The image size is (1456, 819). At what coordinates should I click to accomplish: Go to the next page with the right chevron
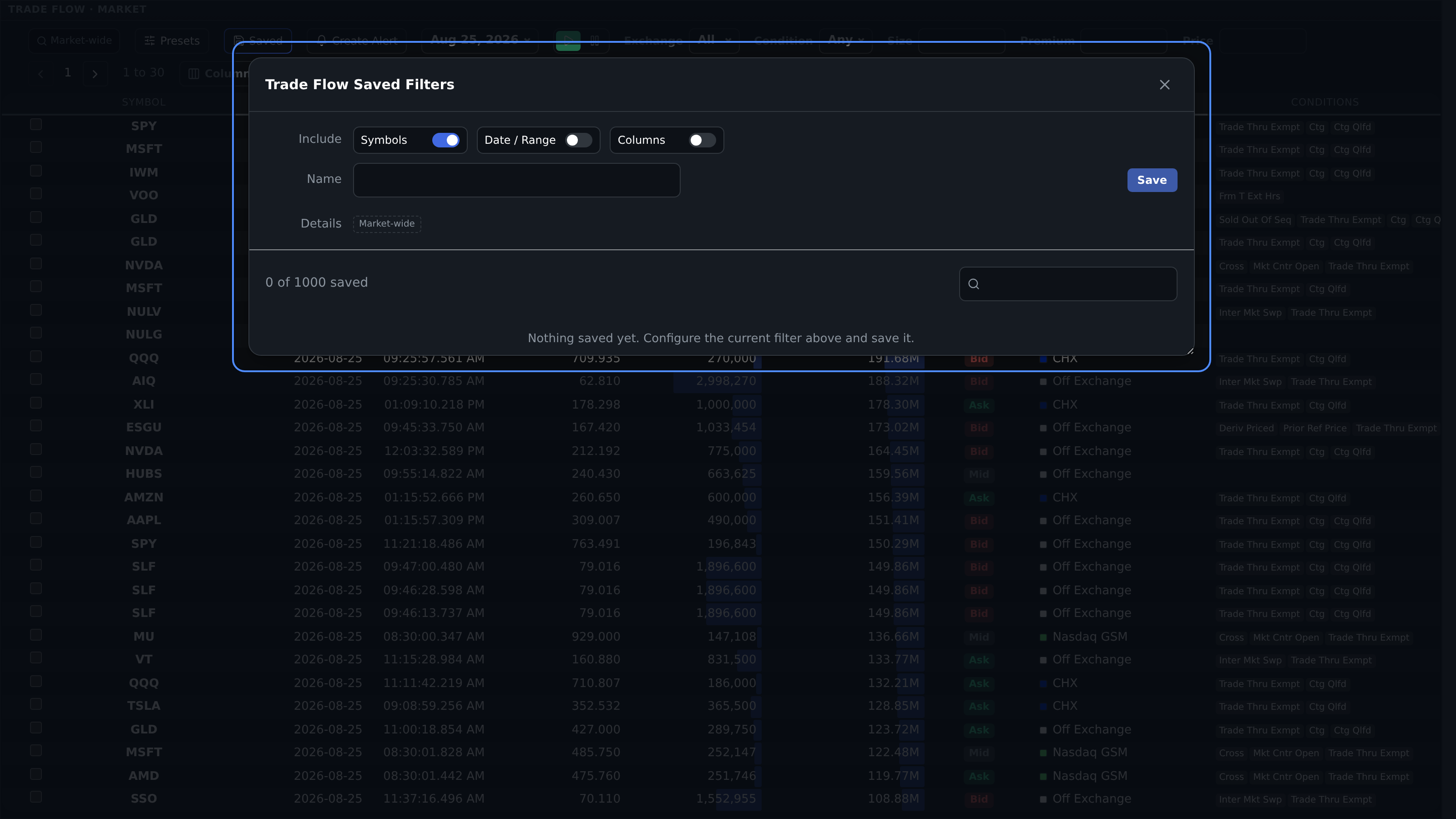coord(95,73)
